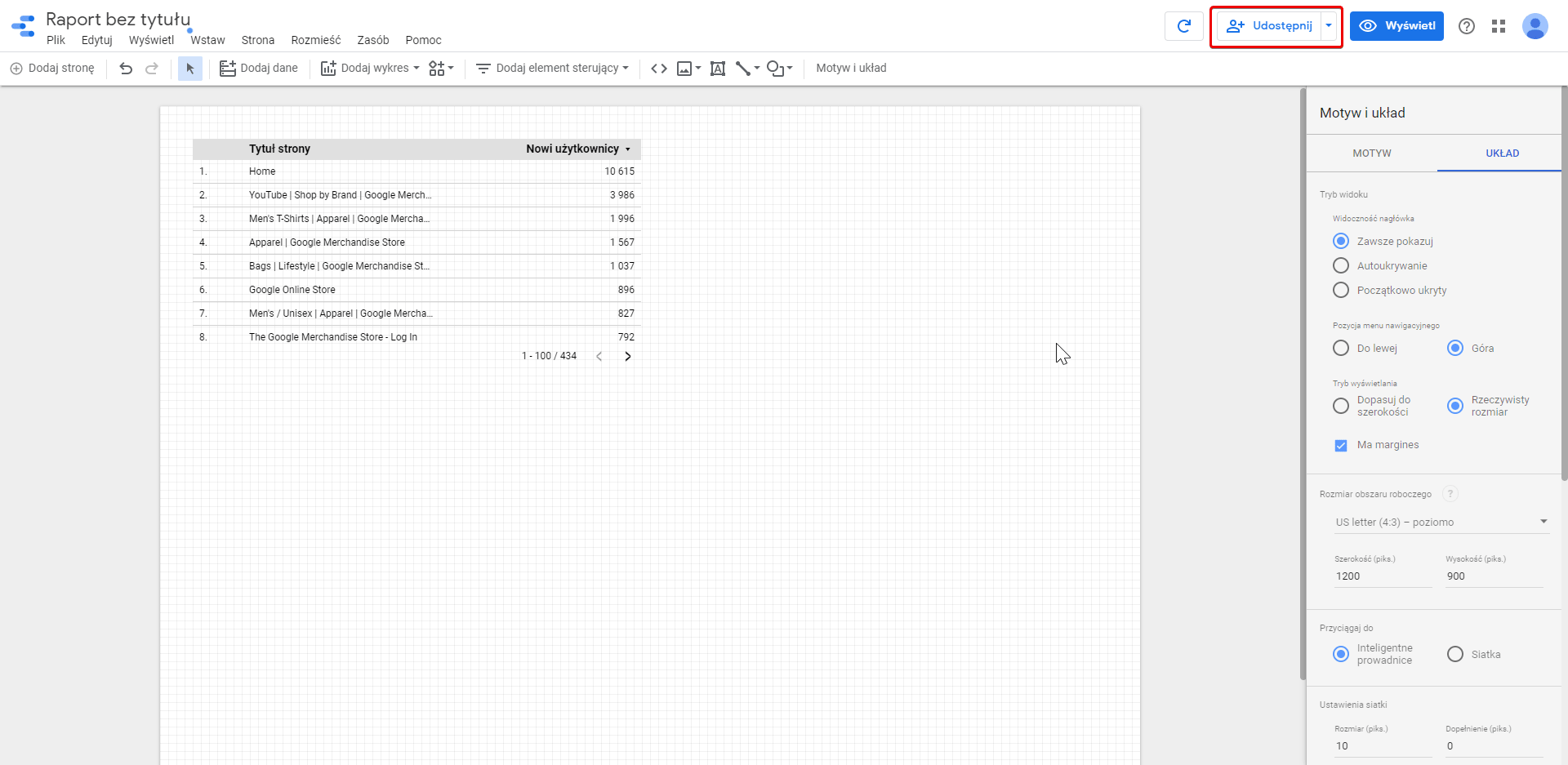Go to next table page arrow
This screenshot has width=1568, height=765.
coord(627,356)
